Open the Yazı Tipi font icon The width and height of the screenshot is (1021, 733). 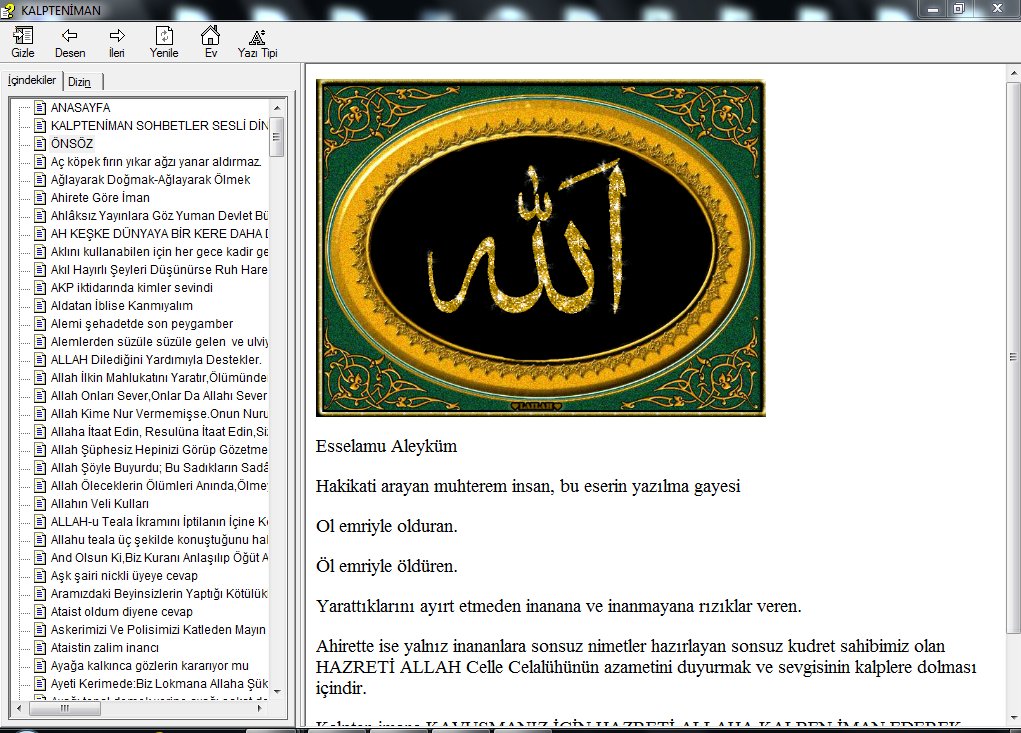(x=257, y=36)
